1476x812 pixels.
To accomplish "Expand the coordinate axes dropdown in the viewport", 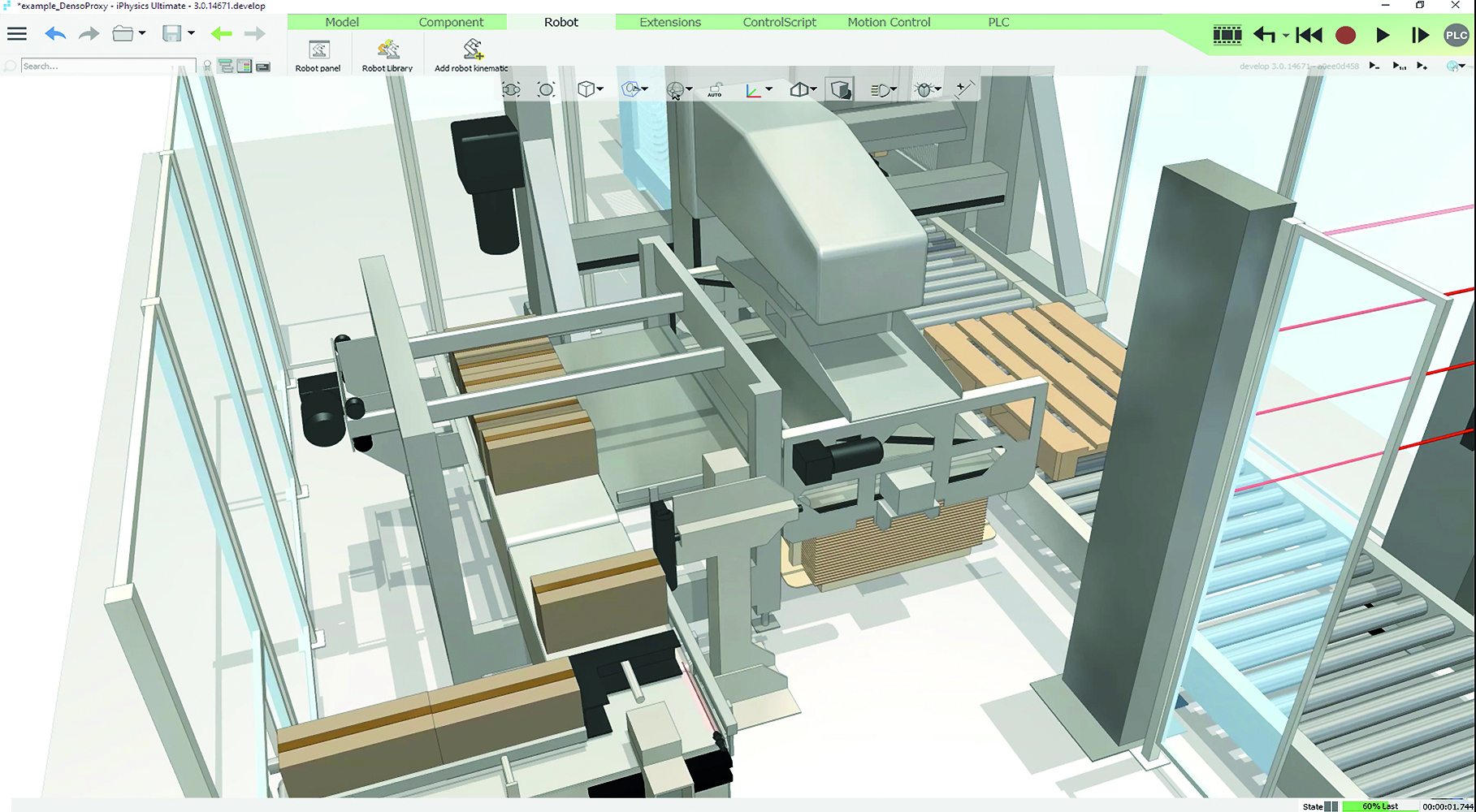I will [768, 89].
